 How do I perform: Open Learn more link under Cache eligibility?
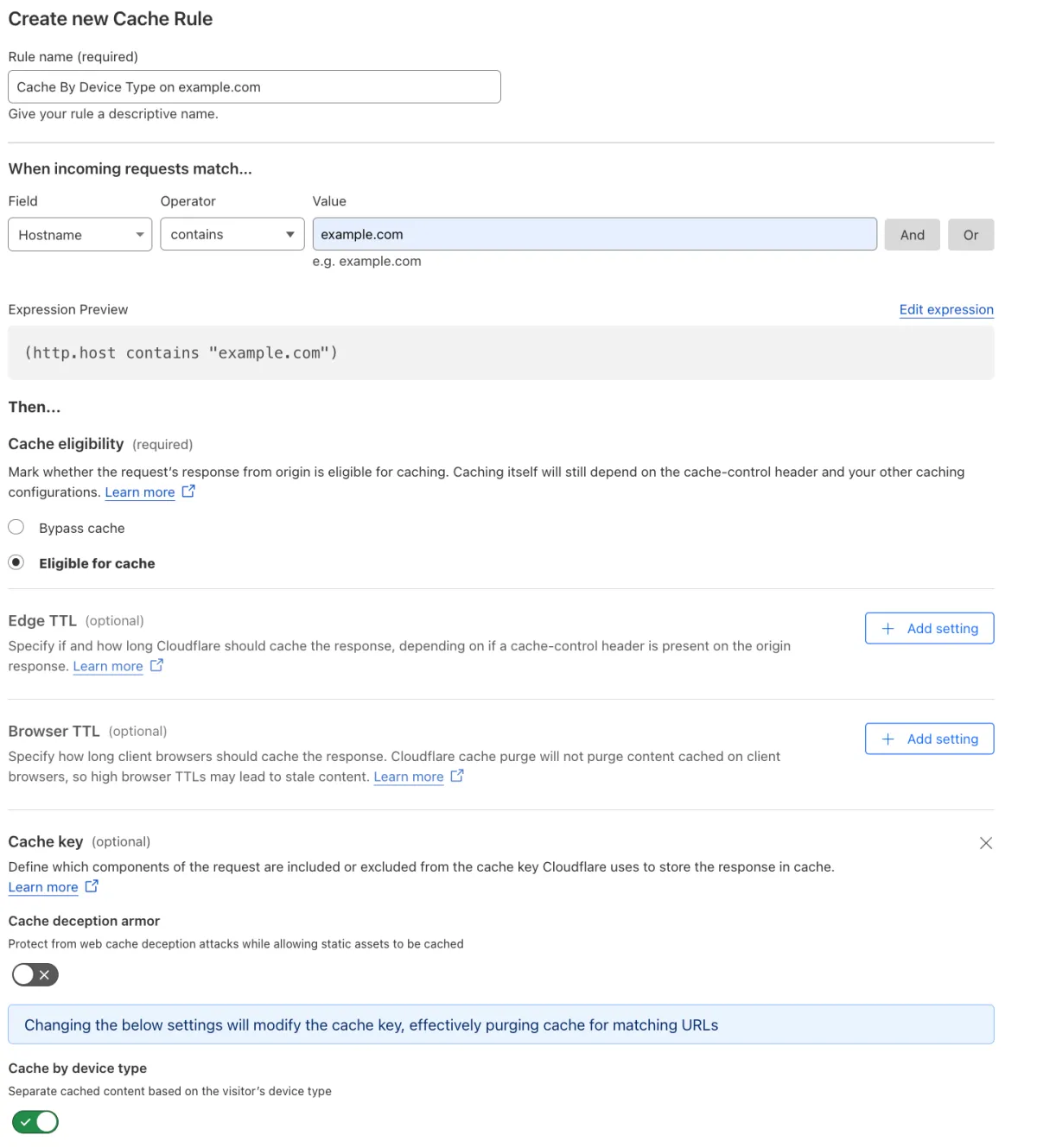pyautogui.click(x=140, y=492)
